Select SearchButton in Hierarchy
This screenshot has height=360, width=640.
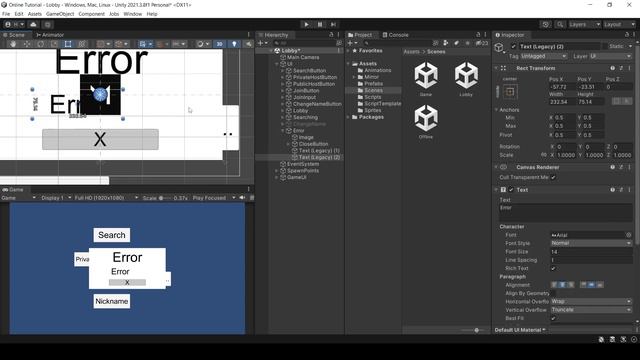click(309, 71)
